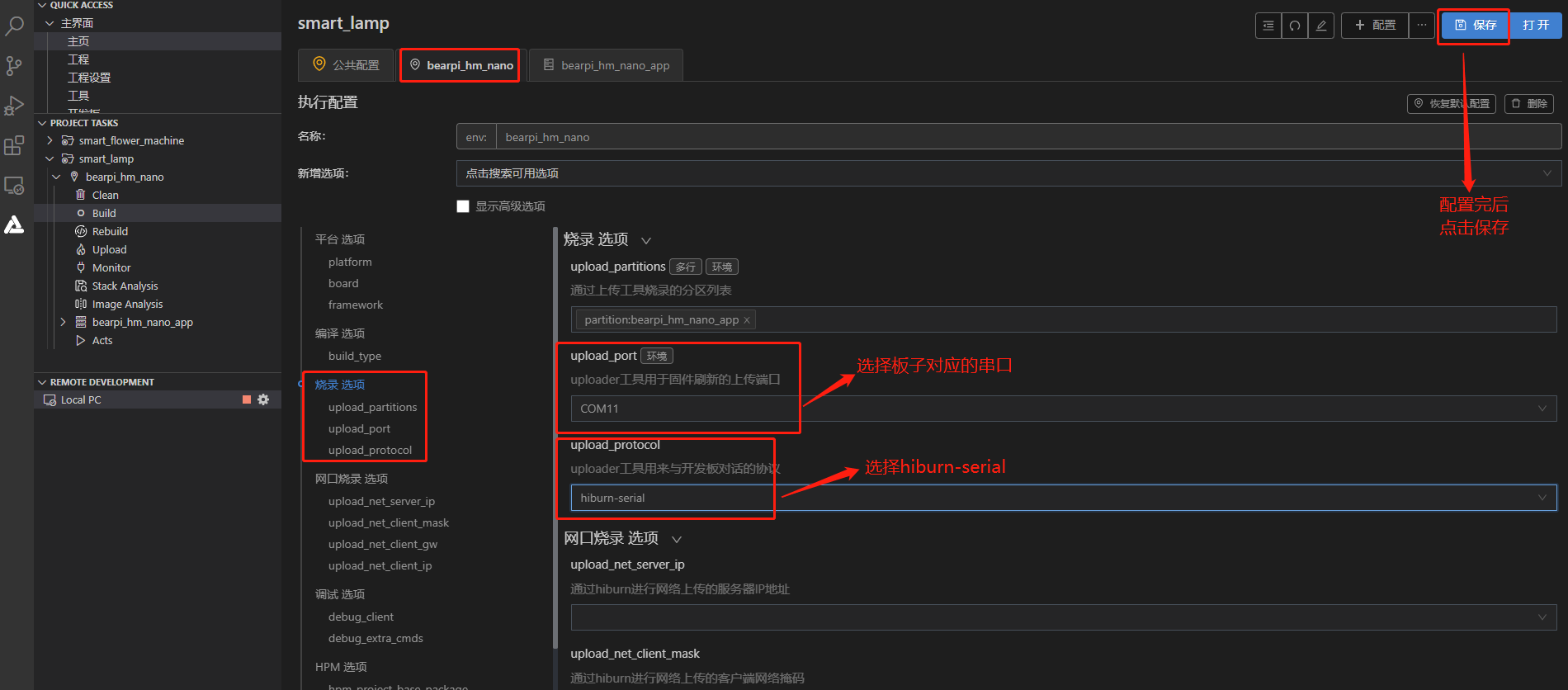Jump to platform option in nav
Image resolution: width=1568 pixels, height=690 pixels.
pos(350,262)
